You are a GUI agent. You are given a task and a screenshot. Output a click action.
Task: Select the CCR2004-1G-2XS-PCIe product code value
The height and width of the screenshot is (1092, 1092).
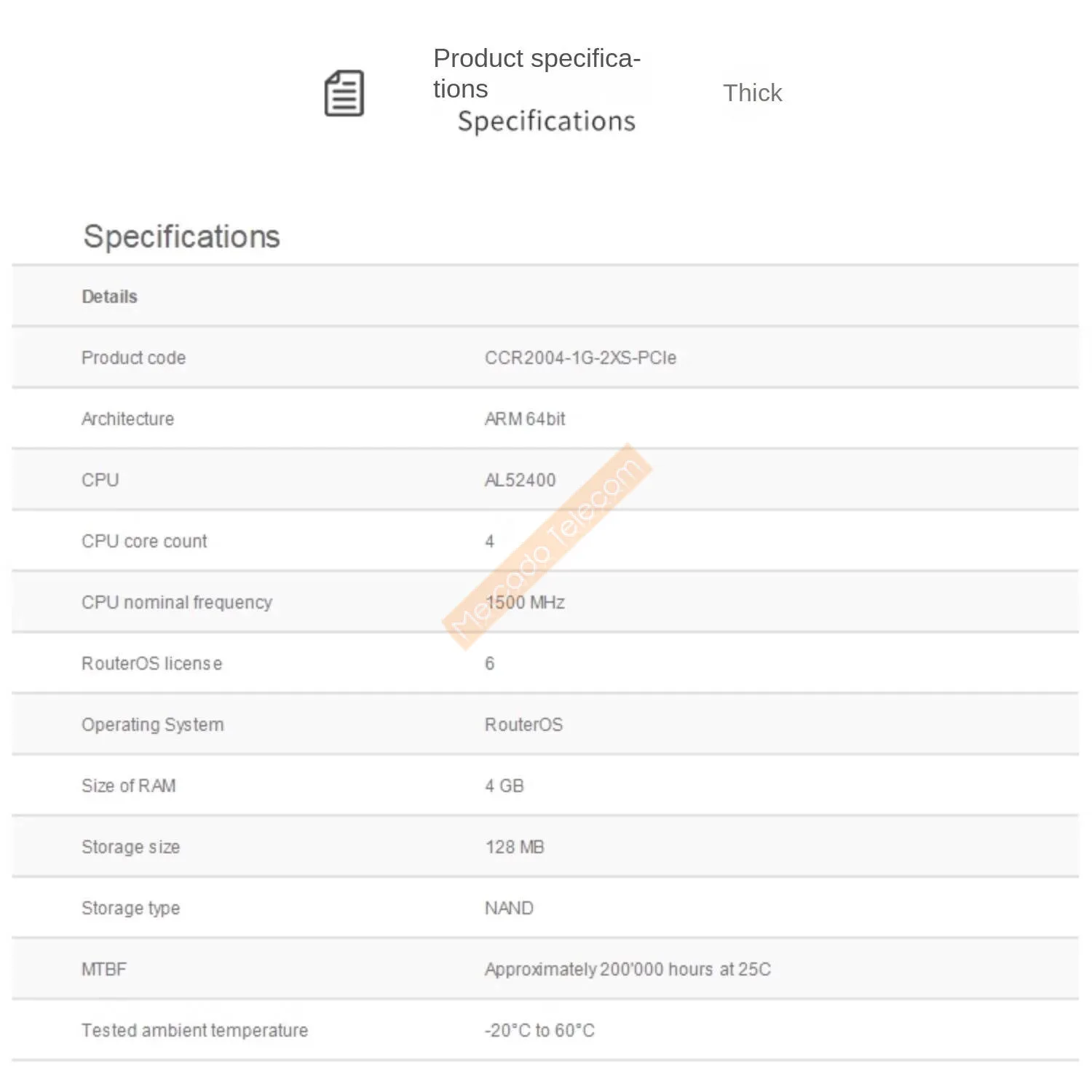580,357
